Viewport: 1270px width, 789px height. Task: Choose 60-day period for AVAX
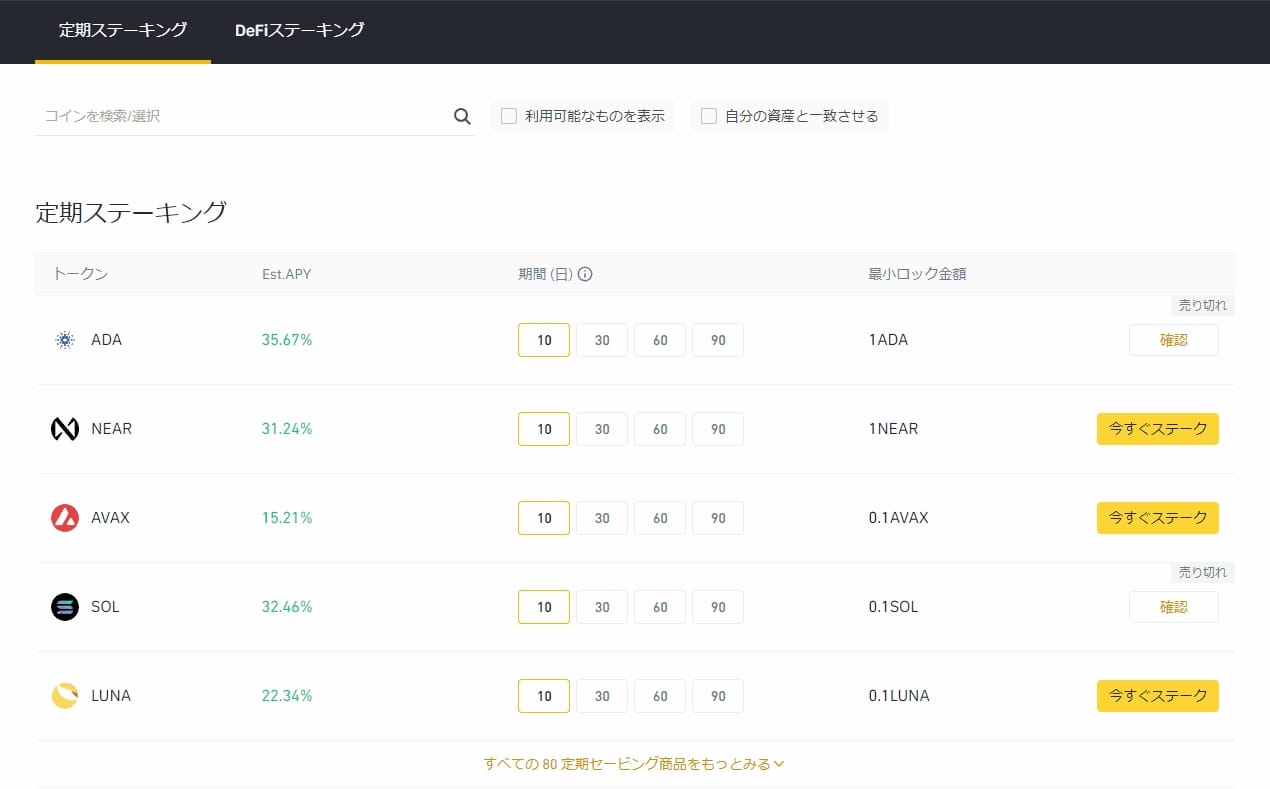(x=660, y=518)
